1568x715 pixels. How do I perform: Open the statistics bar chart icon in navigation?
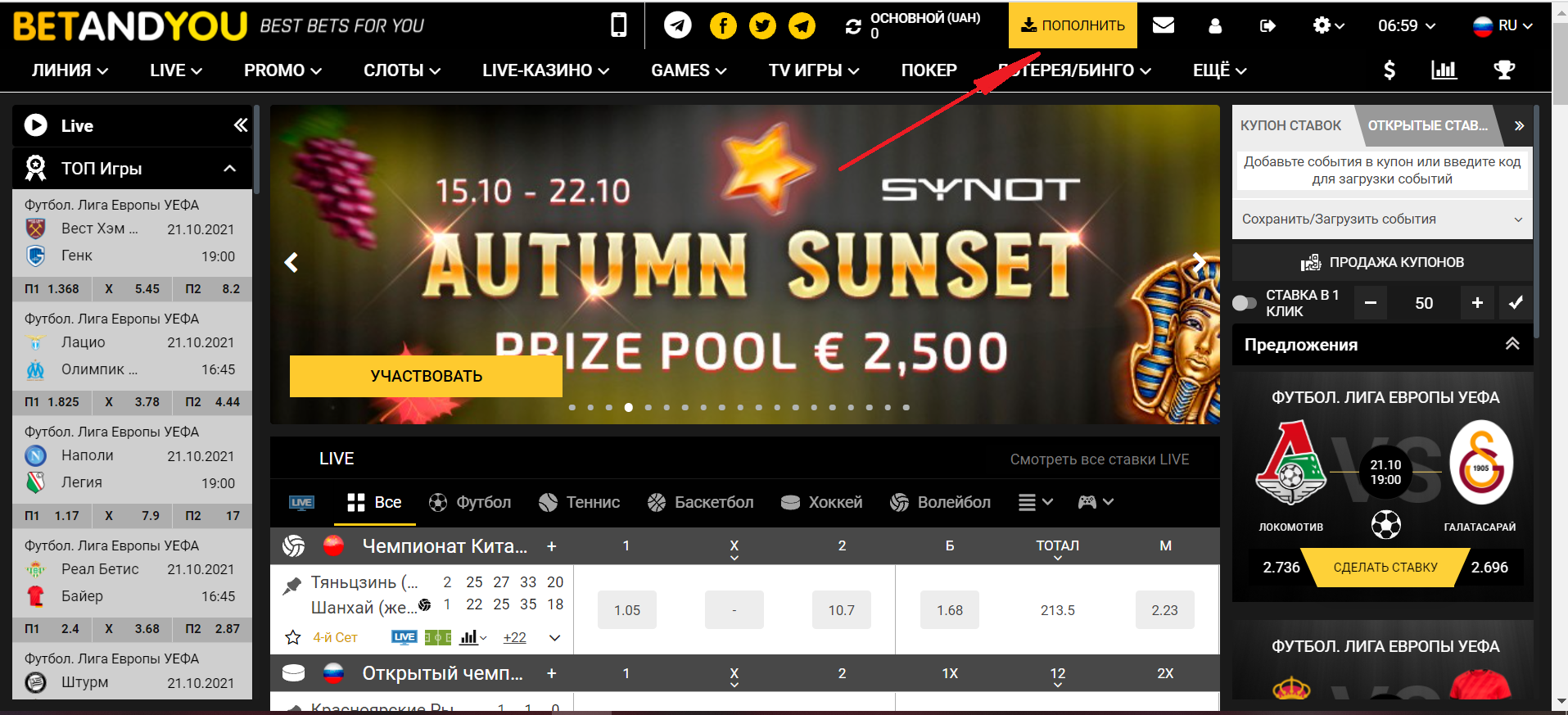[1444, 70]
